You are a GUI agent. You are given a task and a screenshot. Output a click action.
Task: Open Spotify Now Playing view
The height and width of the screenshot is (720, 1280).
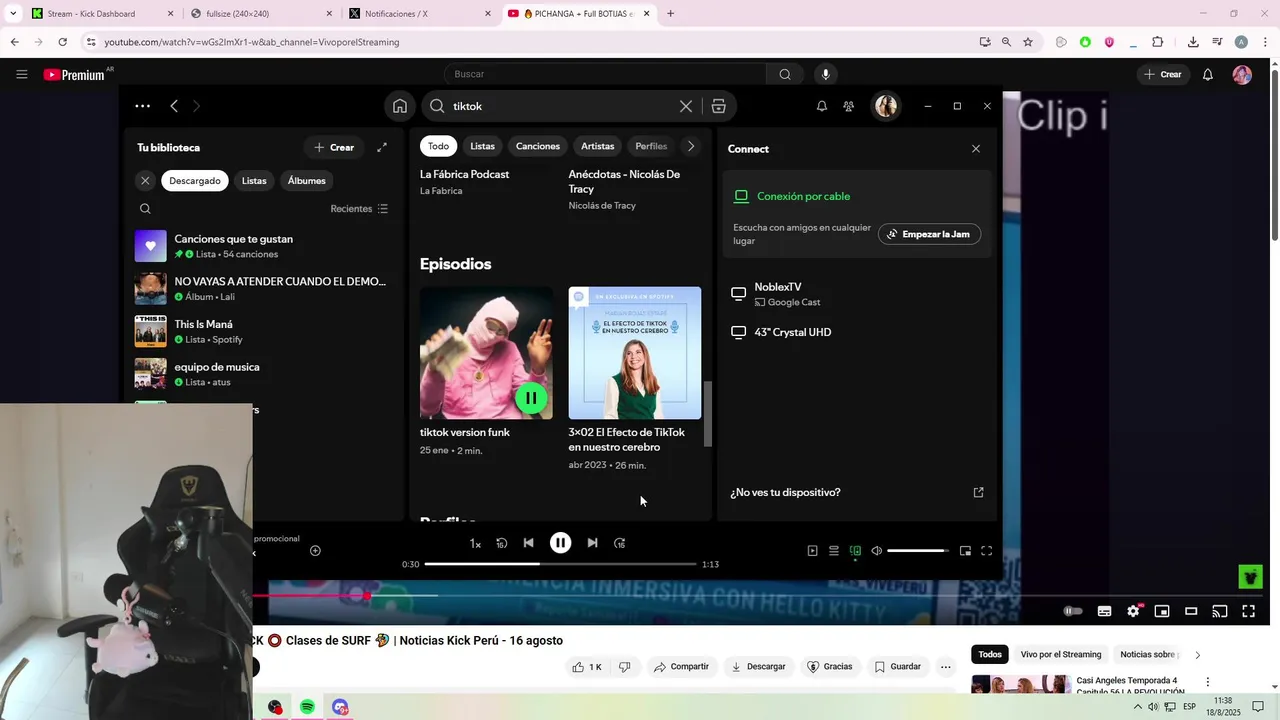pos(812,551)
